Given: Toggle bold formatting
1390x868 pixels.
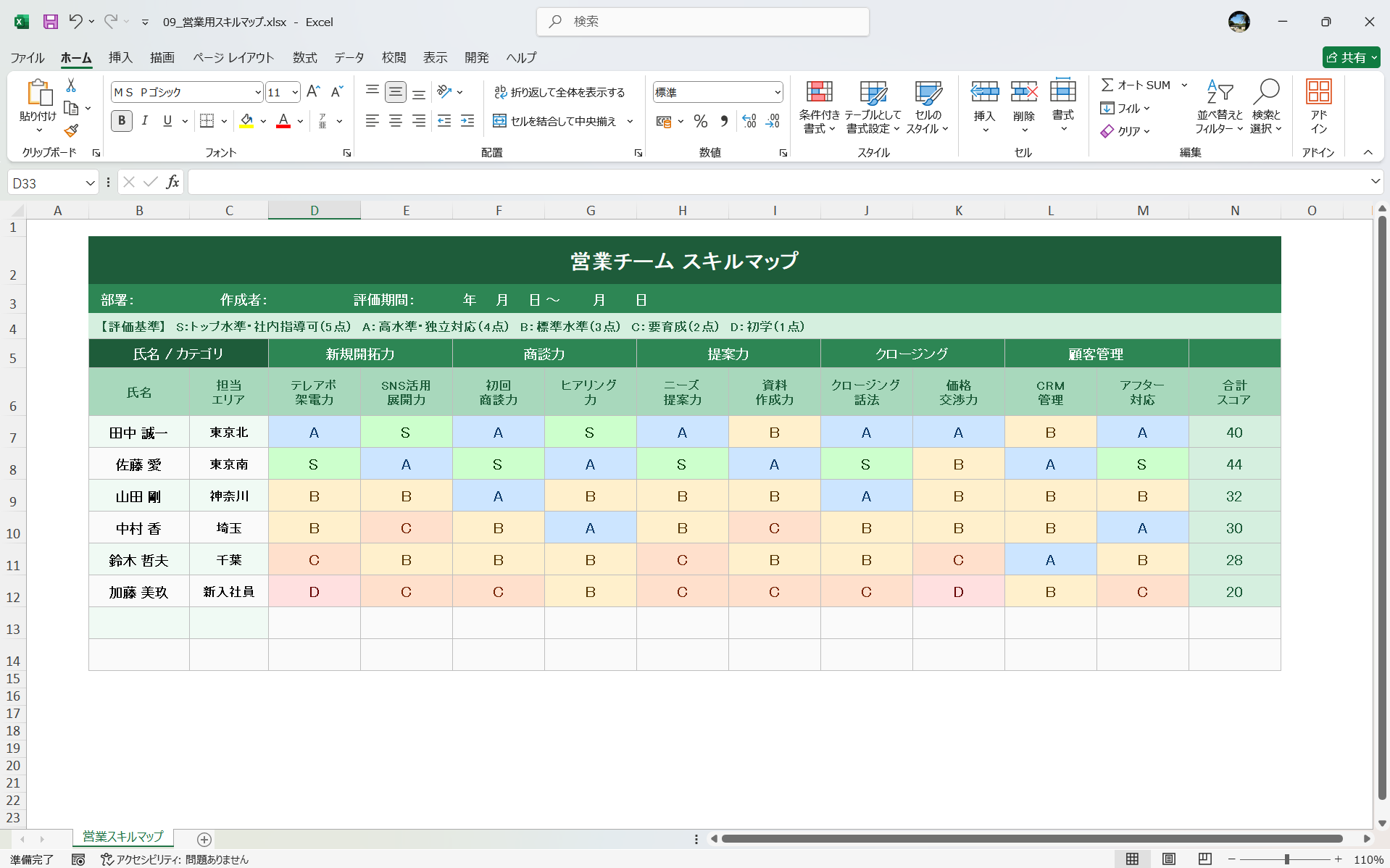Looking at the screenshot, I should (x=121, y=121).
